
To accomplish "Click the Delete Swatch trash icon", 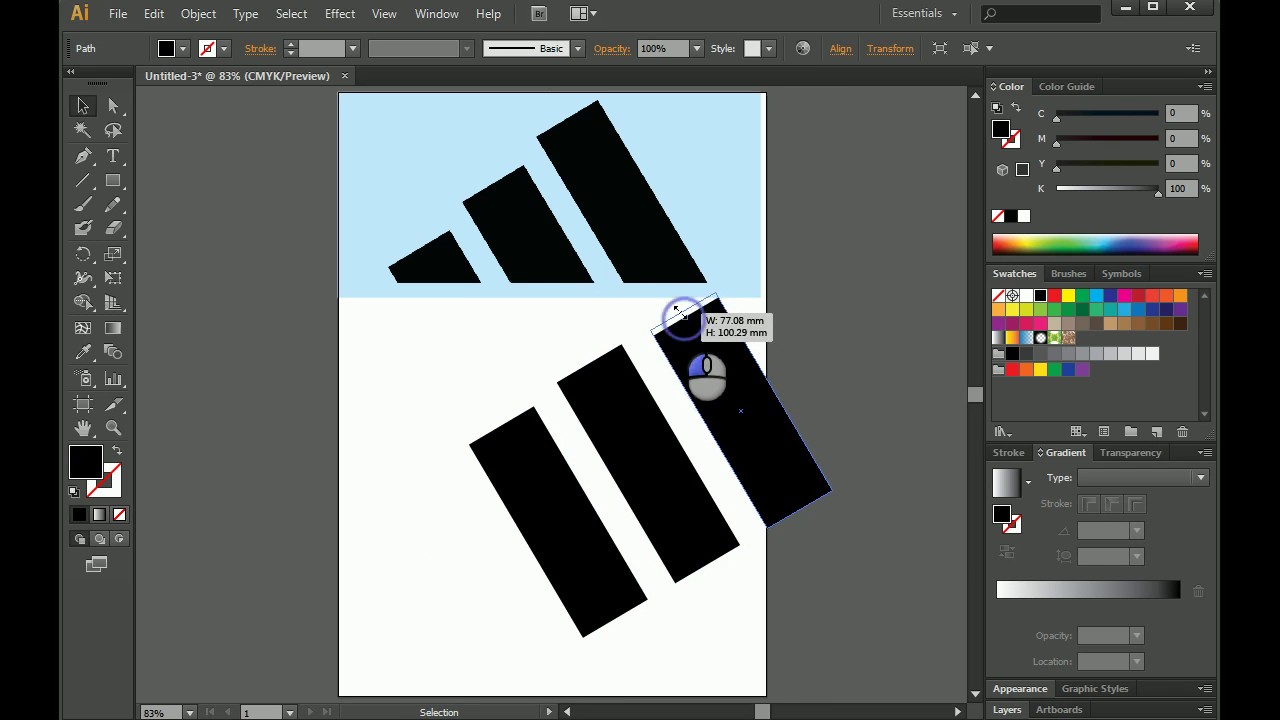I will 1182,432.
